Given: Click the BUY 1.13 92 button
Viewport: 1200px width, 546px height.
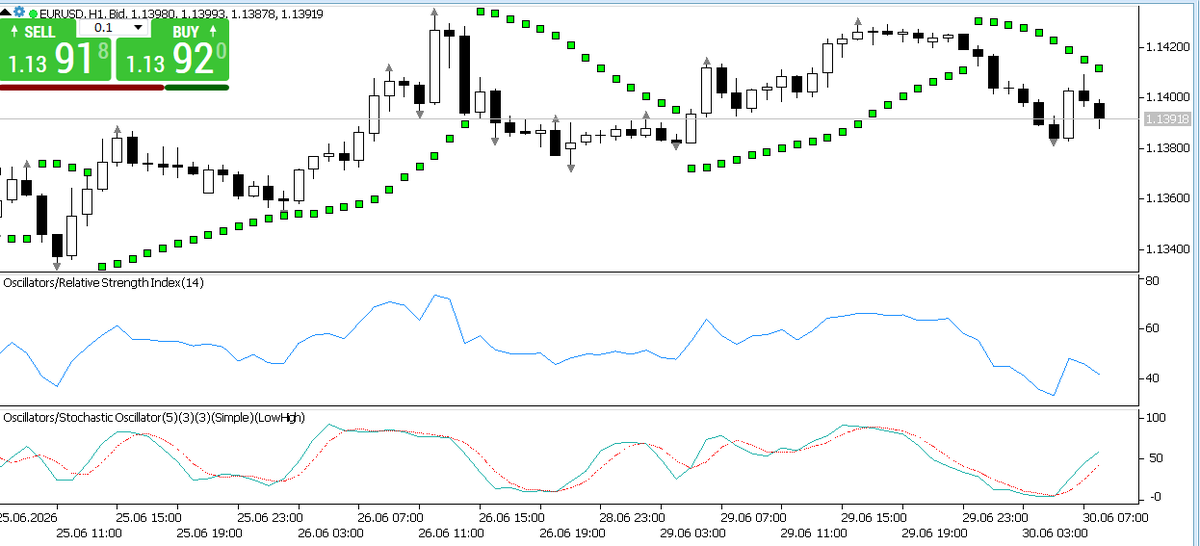Looking at the screenshot, I should tap(172, 52).
